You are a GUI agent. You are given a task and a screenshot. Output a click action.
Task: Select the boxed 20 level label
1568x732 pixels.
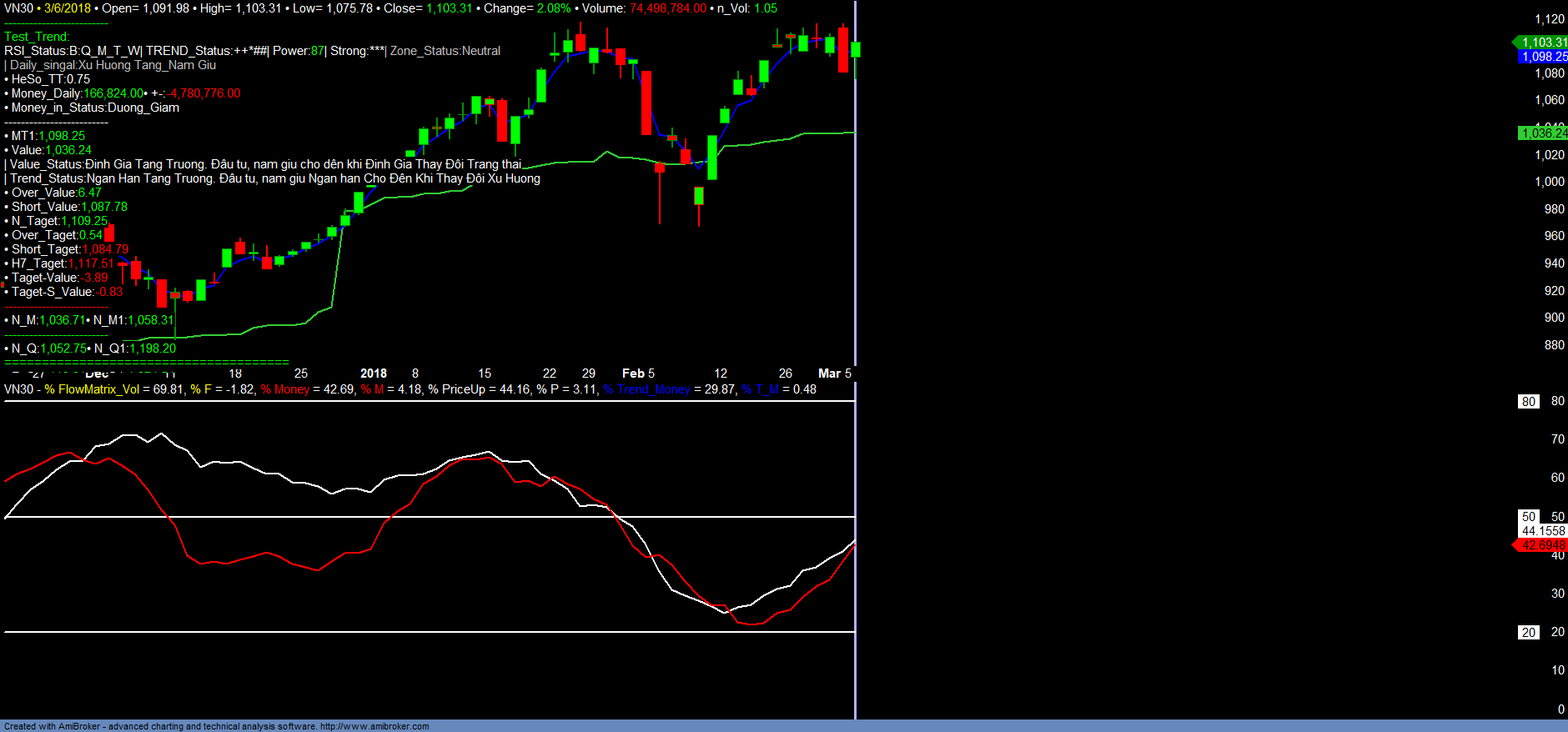(x=1528, y=633)
